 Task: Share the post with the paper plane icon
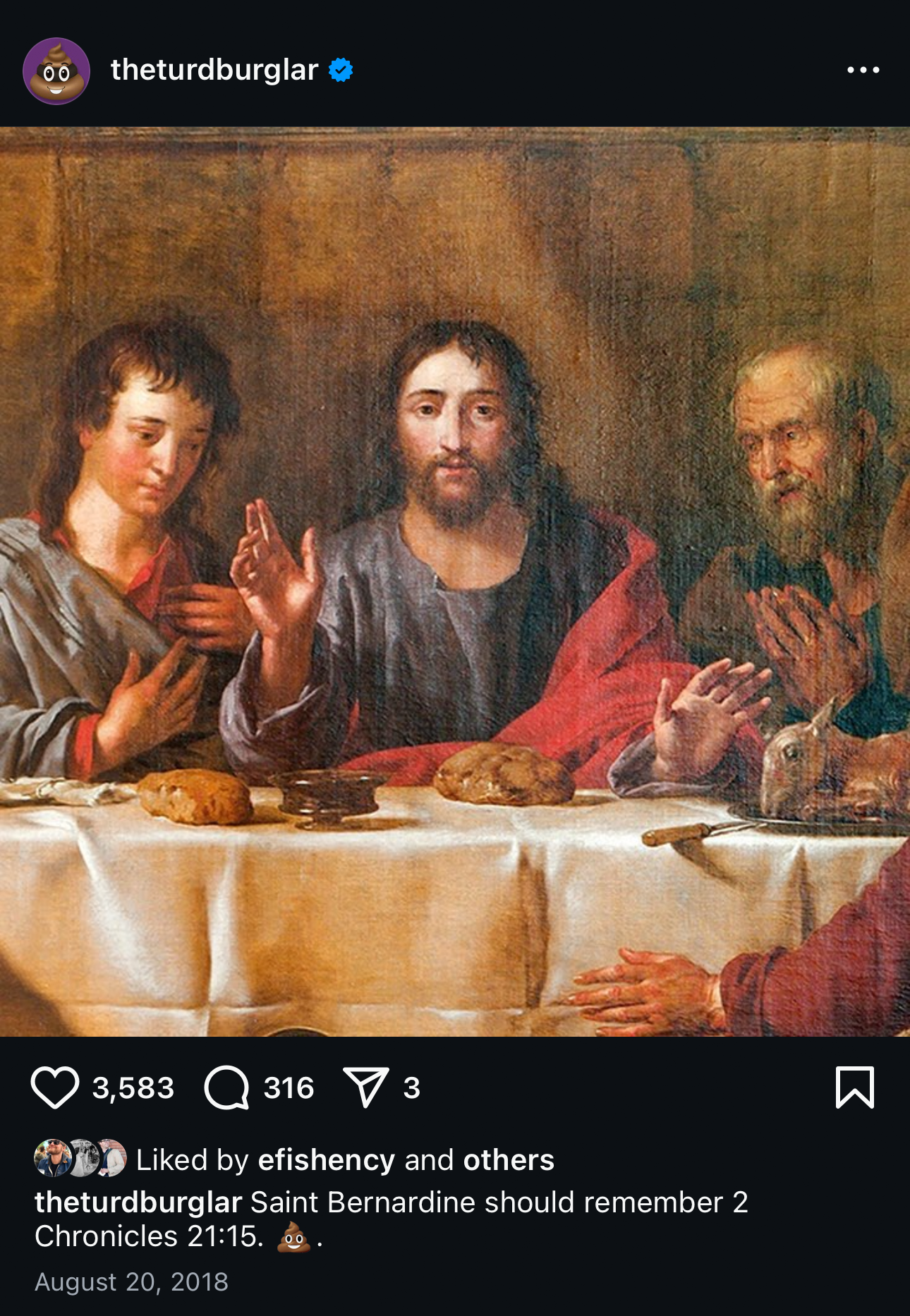tap(365, 1087)
